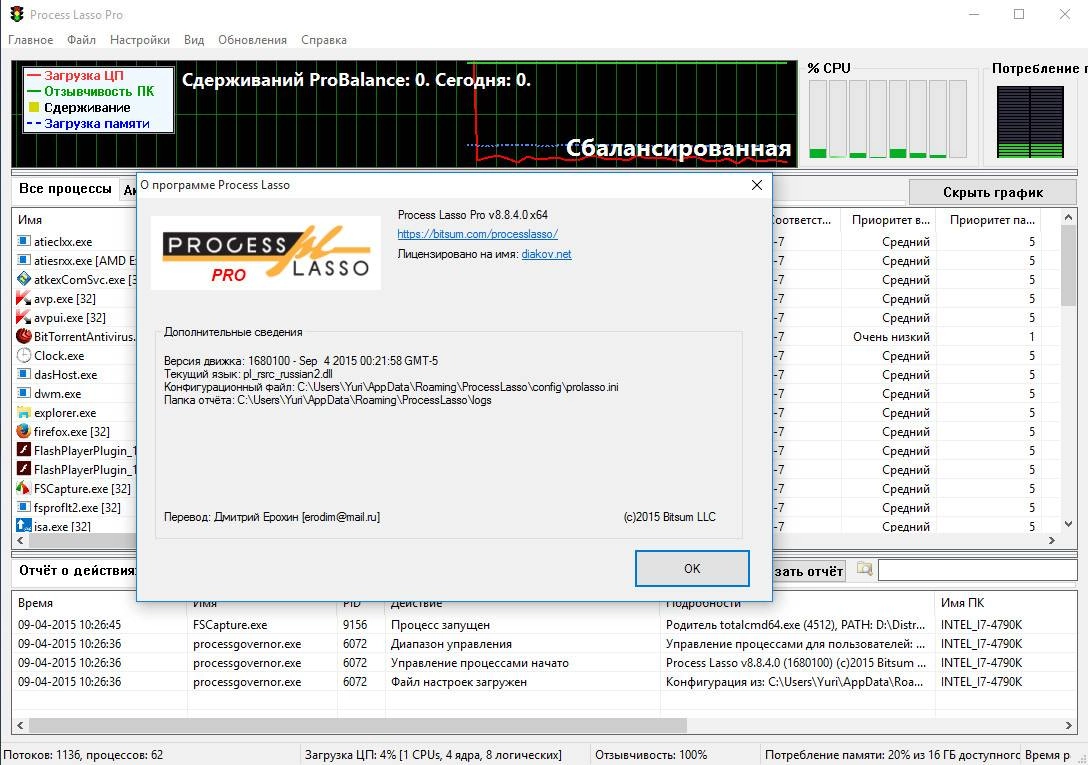Open the diakov.net licensee link
This screenshot has width=1088, height=765.
546,254
